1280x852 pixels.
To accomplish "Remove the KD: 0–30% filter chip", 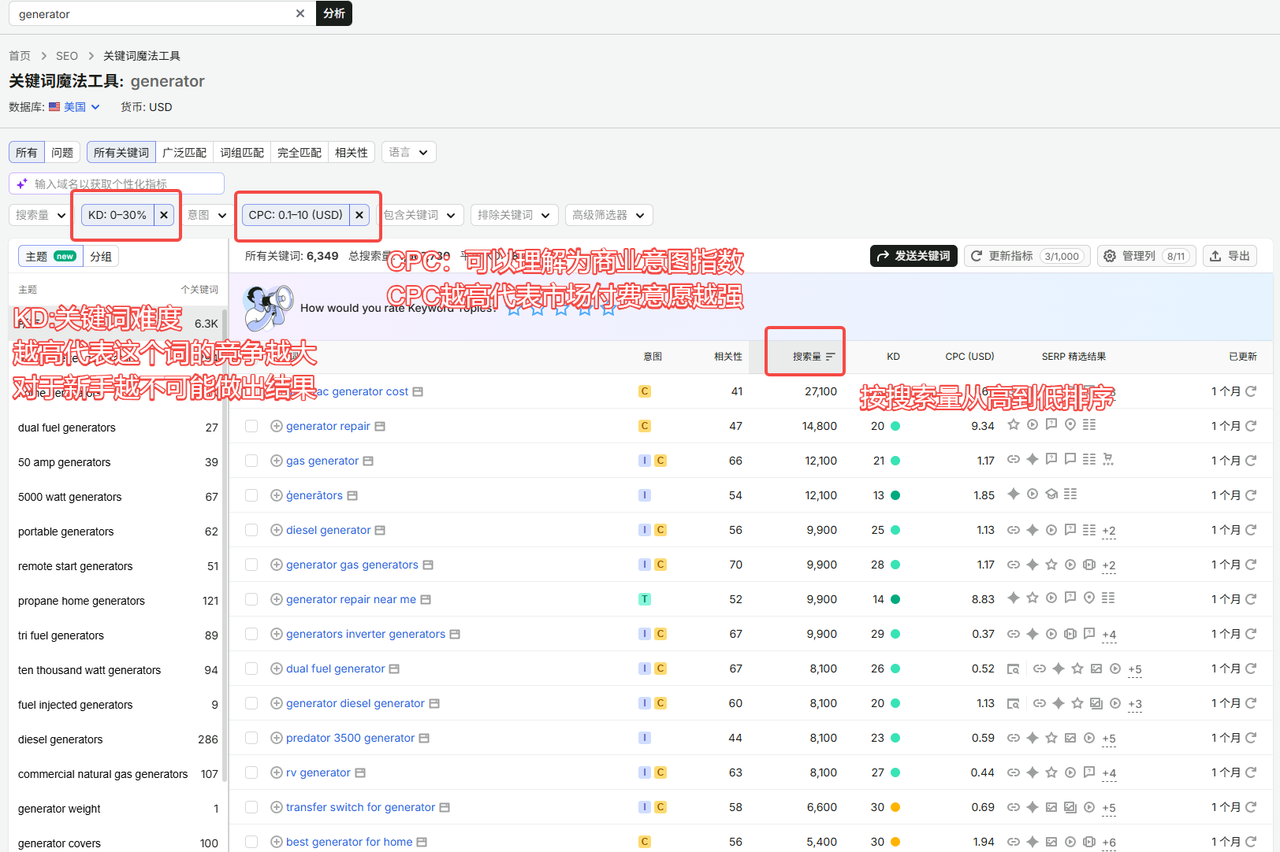I will click(x=164, y=215).
